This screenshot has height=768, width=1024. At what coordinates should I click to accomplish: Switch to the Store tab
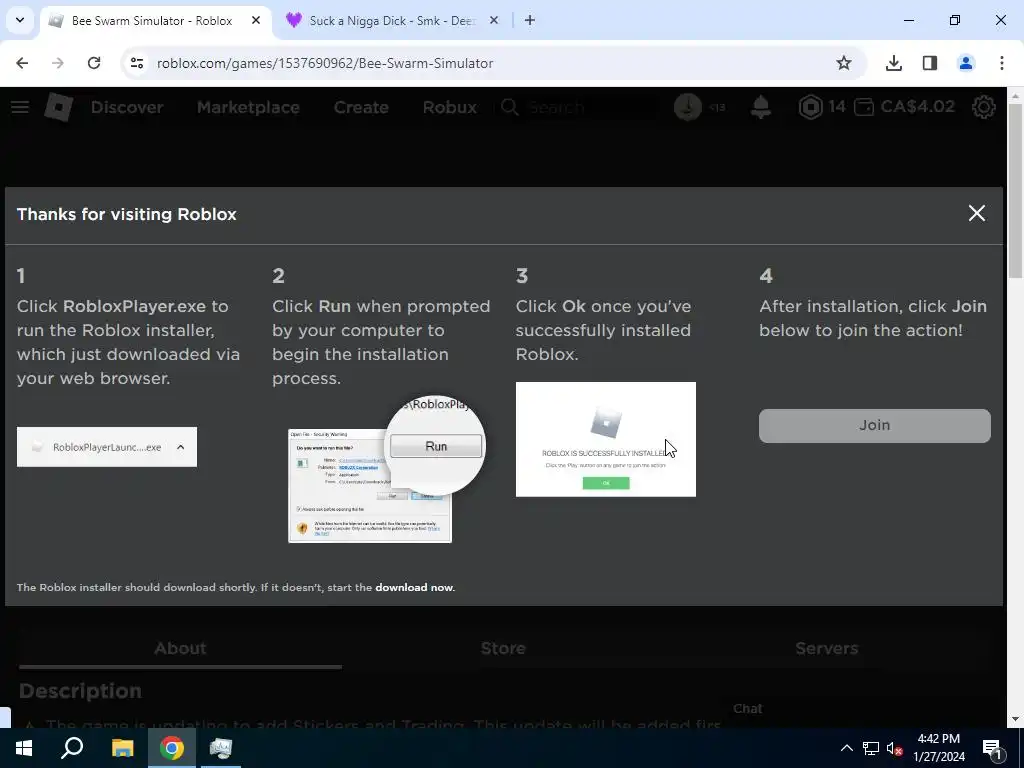click(503, 648)
